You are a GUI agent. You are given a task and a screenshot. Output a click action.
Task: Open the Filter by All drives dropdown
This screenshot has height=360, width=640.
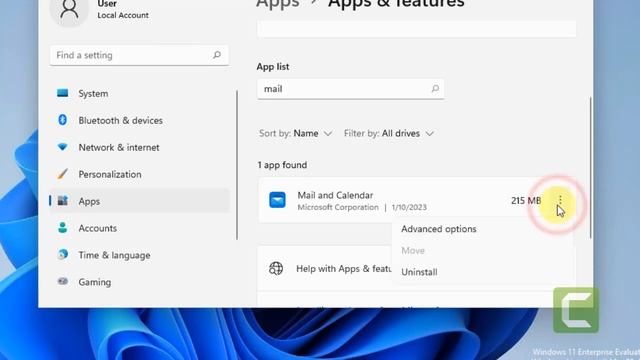click(389, 133)
